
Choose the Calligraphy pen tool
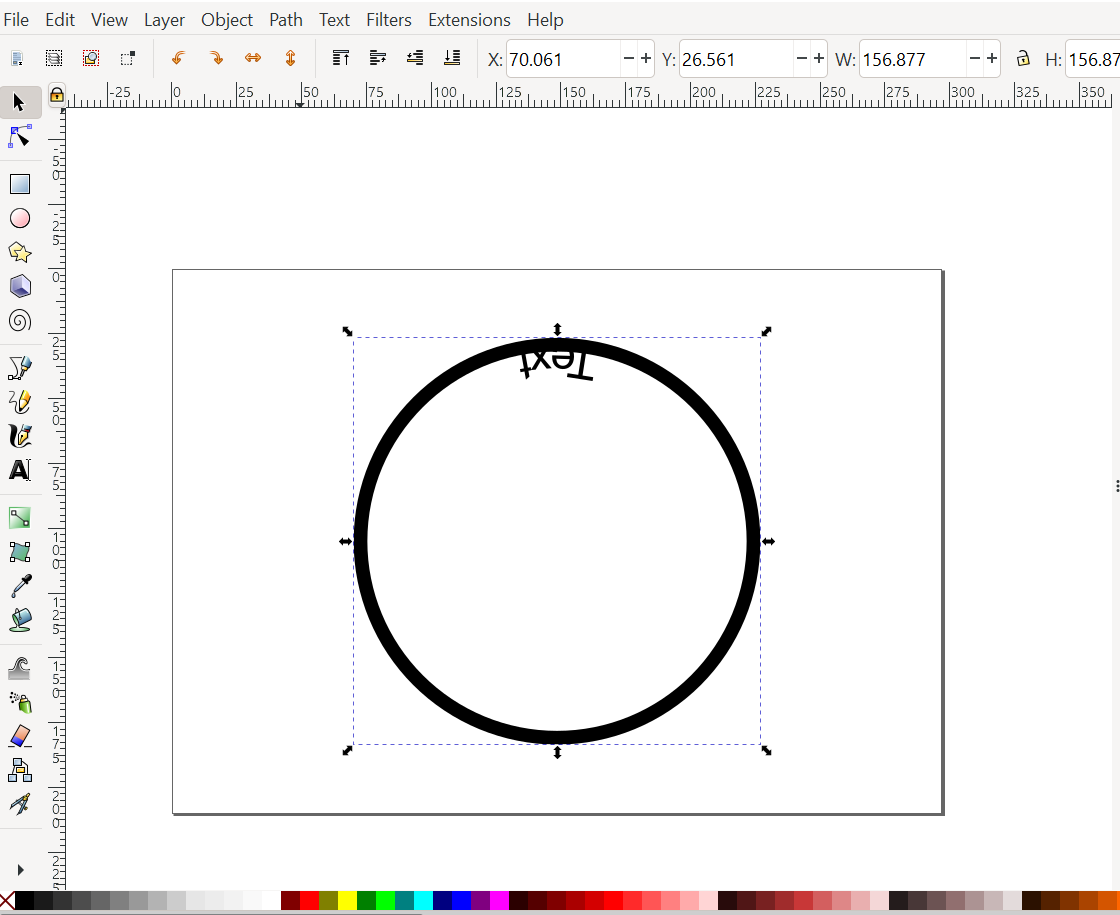tap(20, 436)
